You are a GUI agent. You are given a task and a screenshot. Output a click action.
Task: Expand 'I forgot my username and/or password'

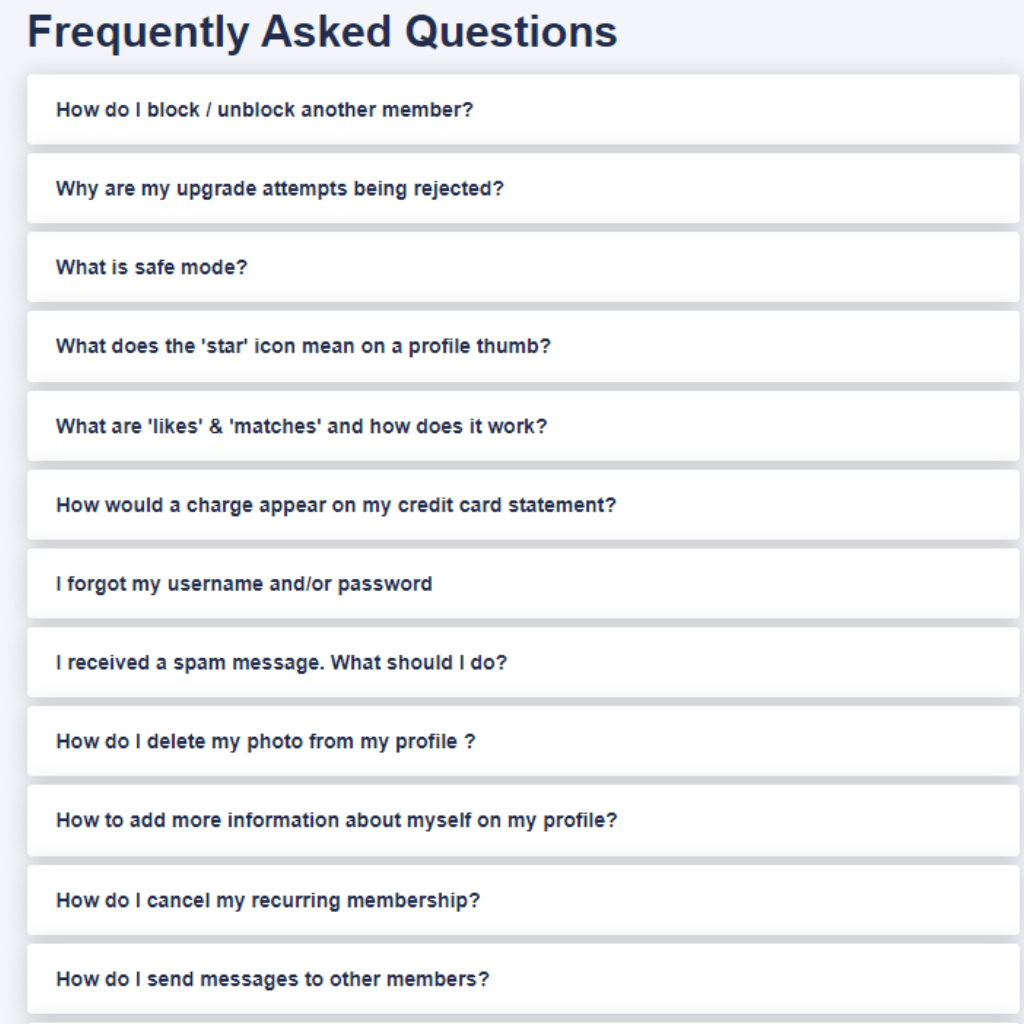[x=244, y=584]
